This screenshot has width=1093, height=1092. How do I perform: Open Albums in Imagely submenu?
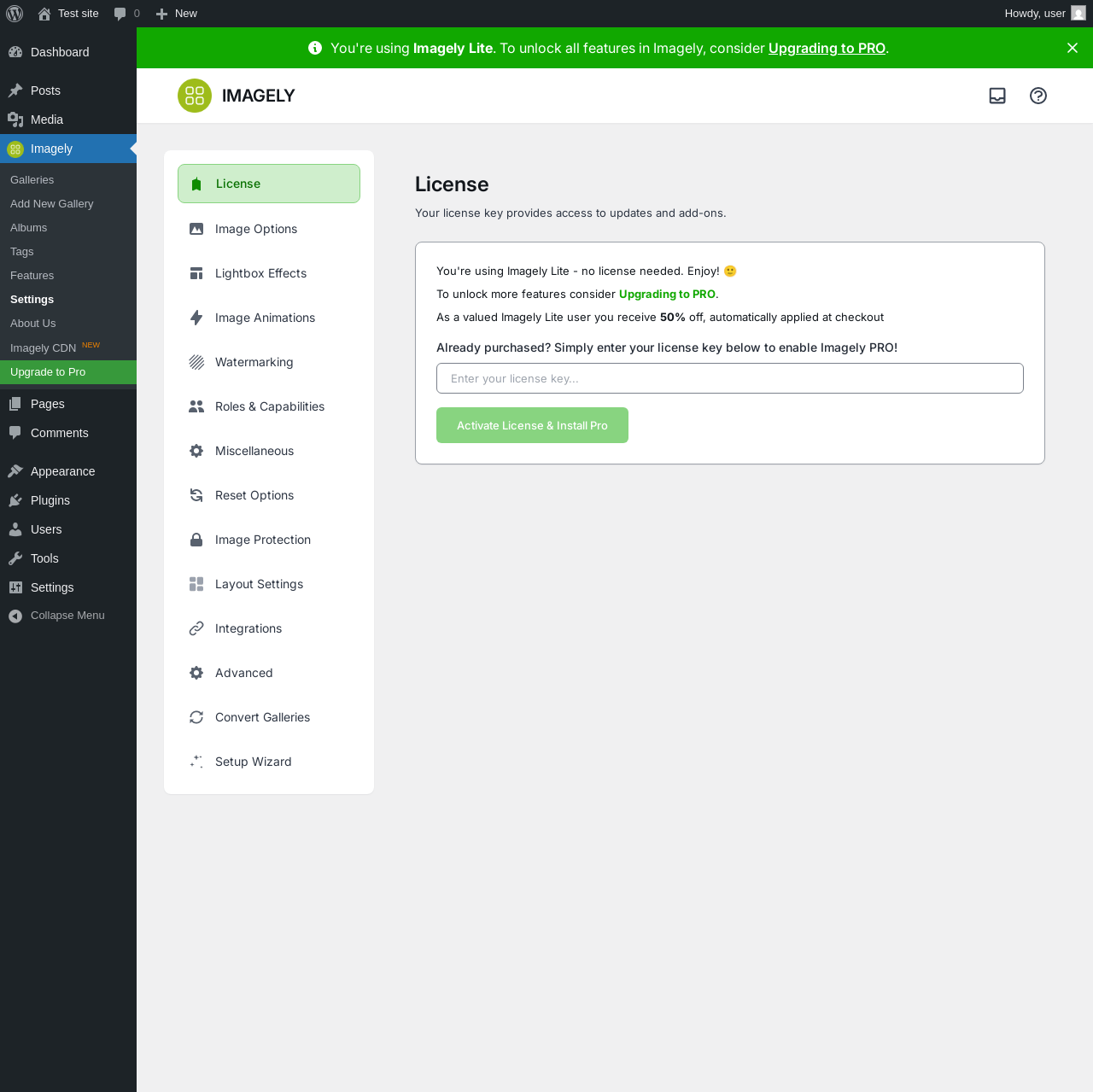[x=68, y=228]
